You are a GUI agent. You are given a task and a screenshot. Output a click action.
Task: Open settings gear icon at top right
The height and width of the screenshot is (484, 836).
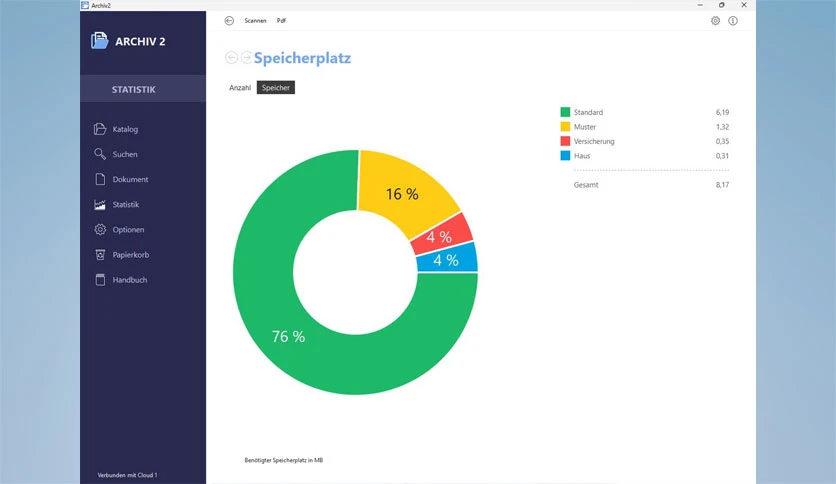[x=716, y=21]
